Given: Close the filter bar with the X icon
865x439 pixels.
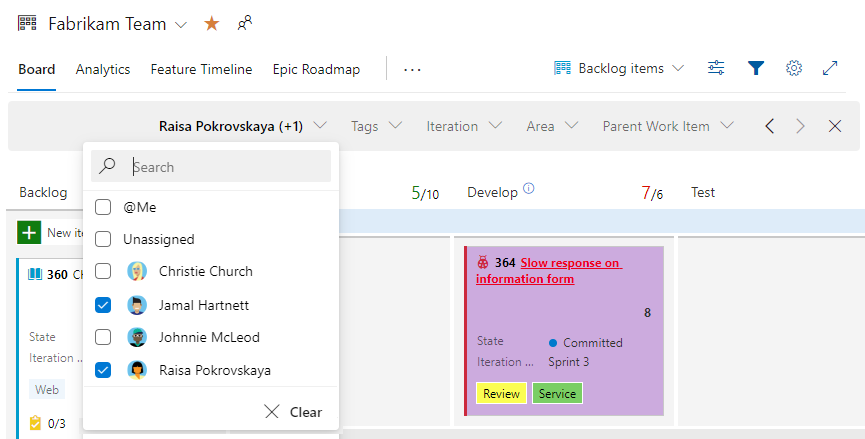Looking at the screenshot, I should pyautogui.click(x=835, y=126).
